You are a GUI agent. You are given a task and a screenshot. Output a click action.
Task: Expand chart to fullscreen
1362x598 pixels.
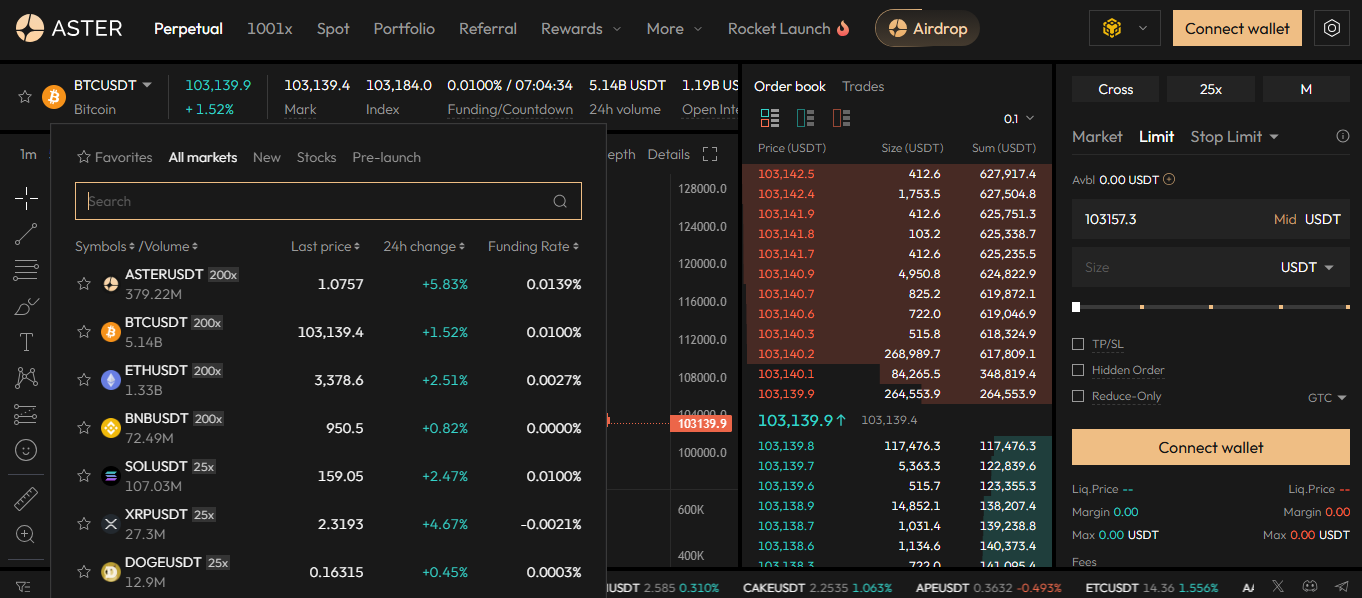tap(710, 154)
